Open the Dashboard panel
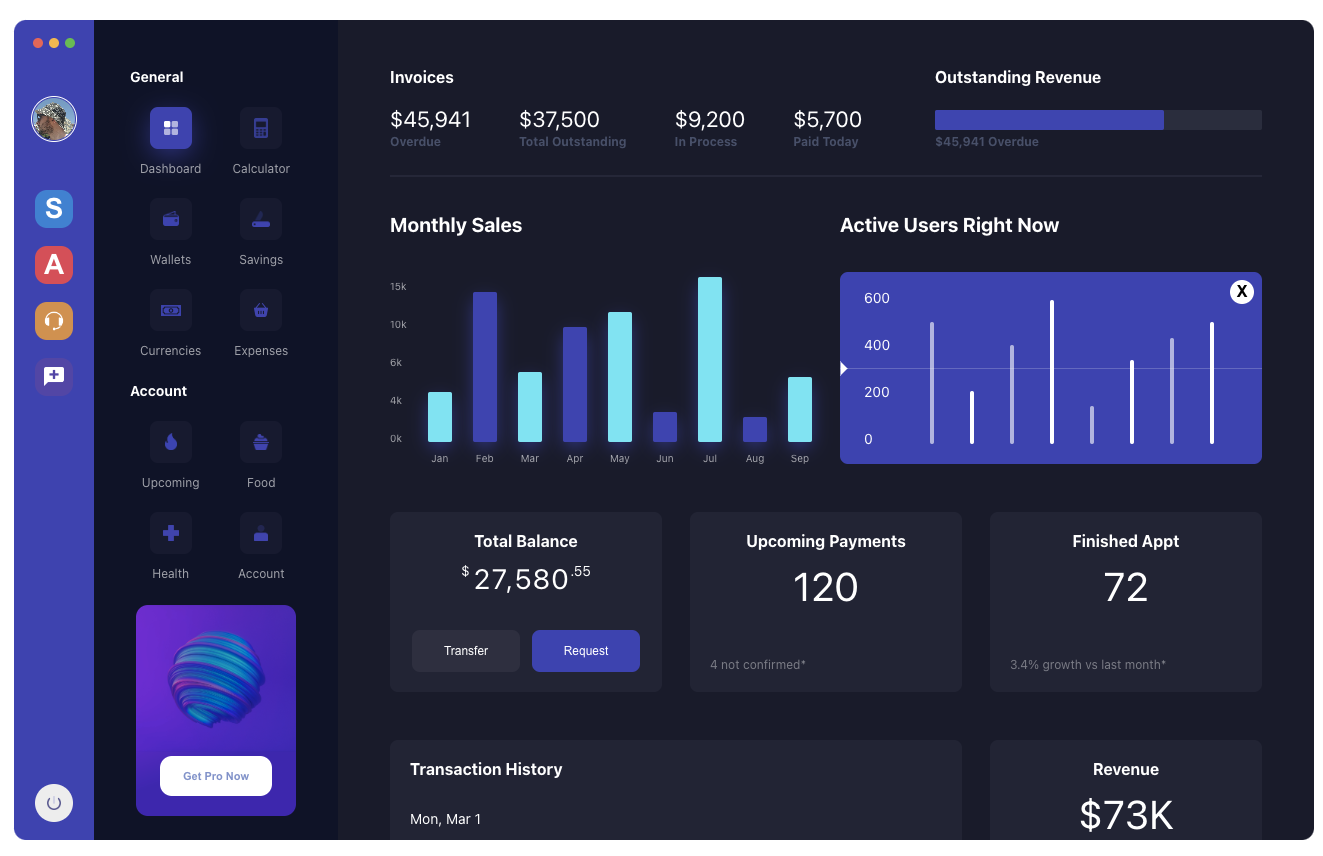Viewport: 1323px width, 856px height. point(170,127)
